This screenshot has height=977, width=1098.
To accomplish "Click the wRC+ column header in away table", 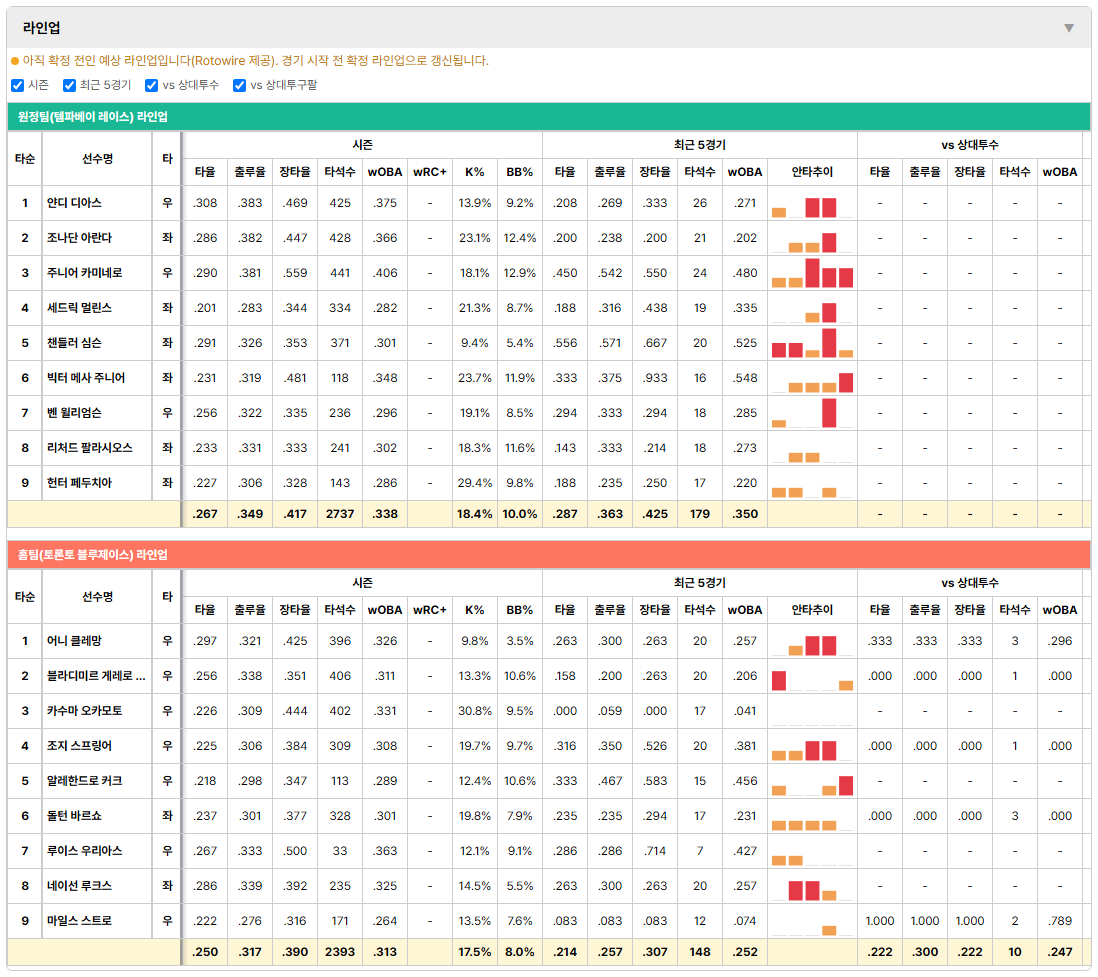I will [x=429, y=172].
